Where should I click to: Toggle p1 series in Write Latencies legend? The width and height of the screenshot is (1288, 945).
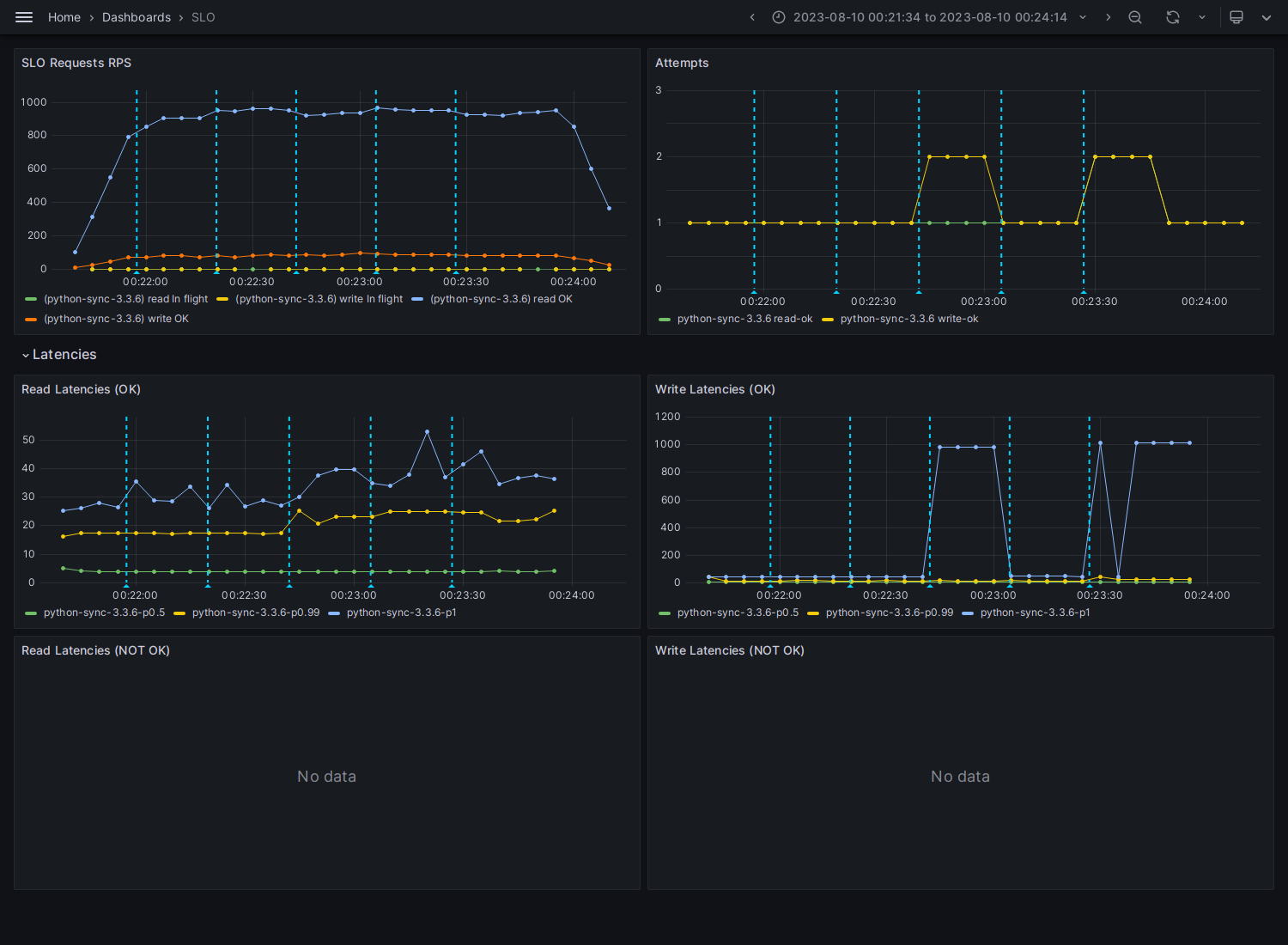click(x=1035, y=613)
